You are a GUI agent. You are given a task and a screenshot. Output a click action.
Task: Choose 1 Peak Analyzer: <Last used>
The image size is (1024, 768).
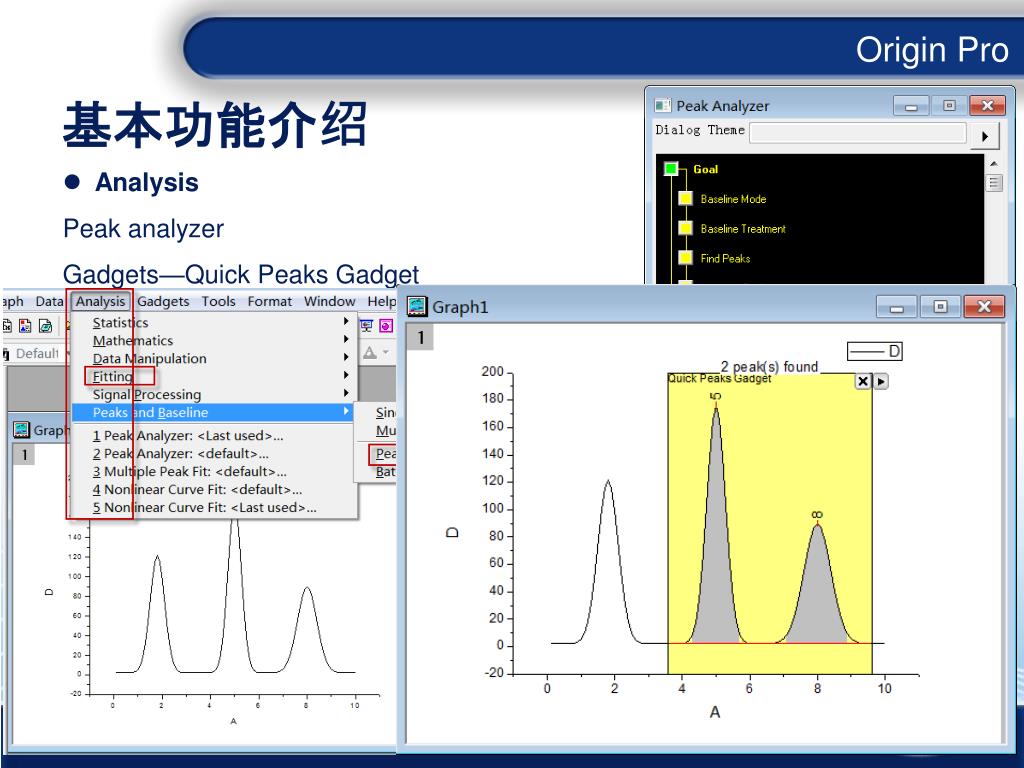(x=214, y=436)
